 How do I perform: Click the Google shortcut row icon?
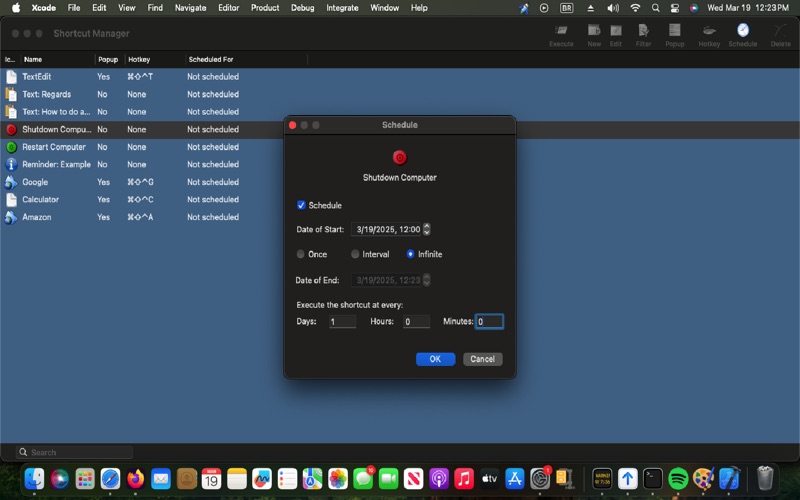click(11, 182)
